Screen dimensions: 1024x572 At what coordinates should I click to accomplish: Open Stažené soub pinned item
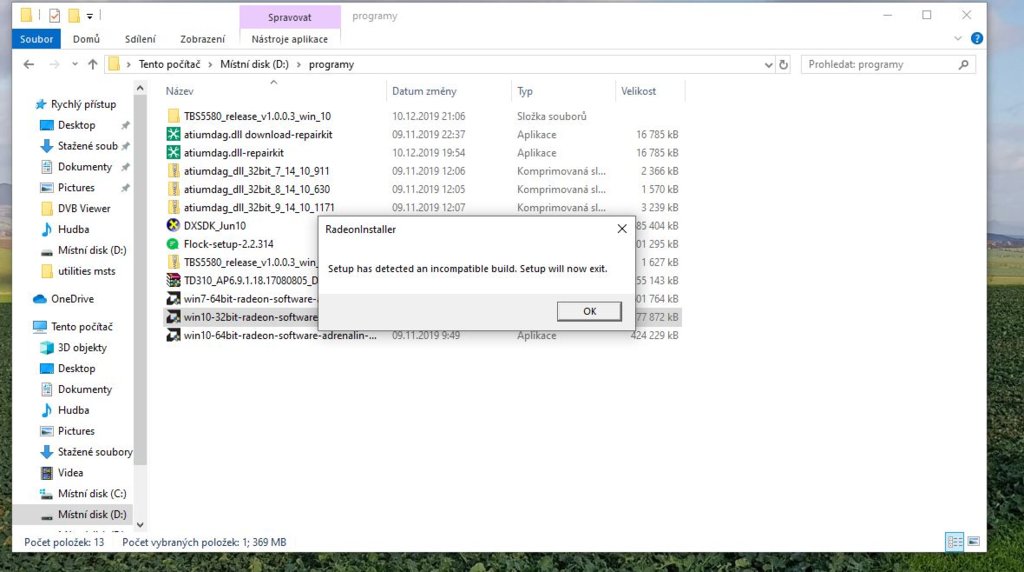pyautogui.click(x=88, y=146)
